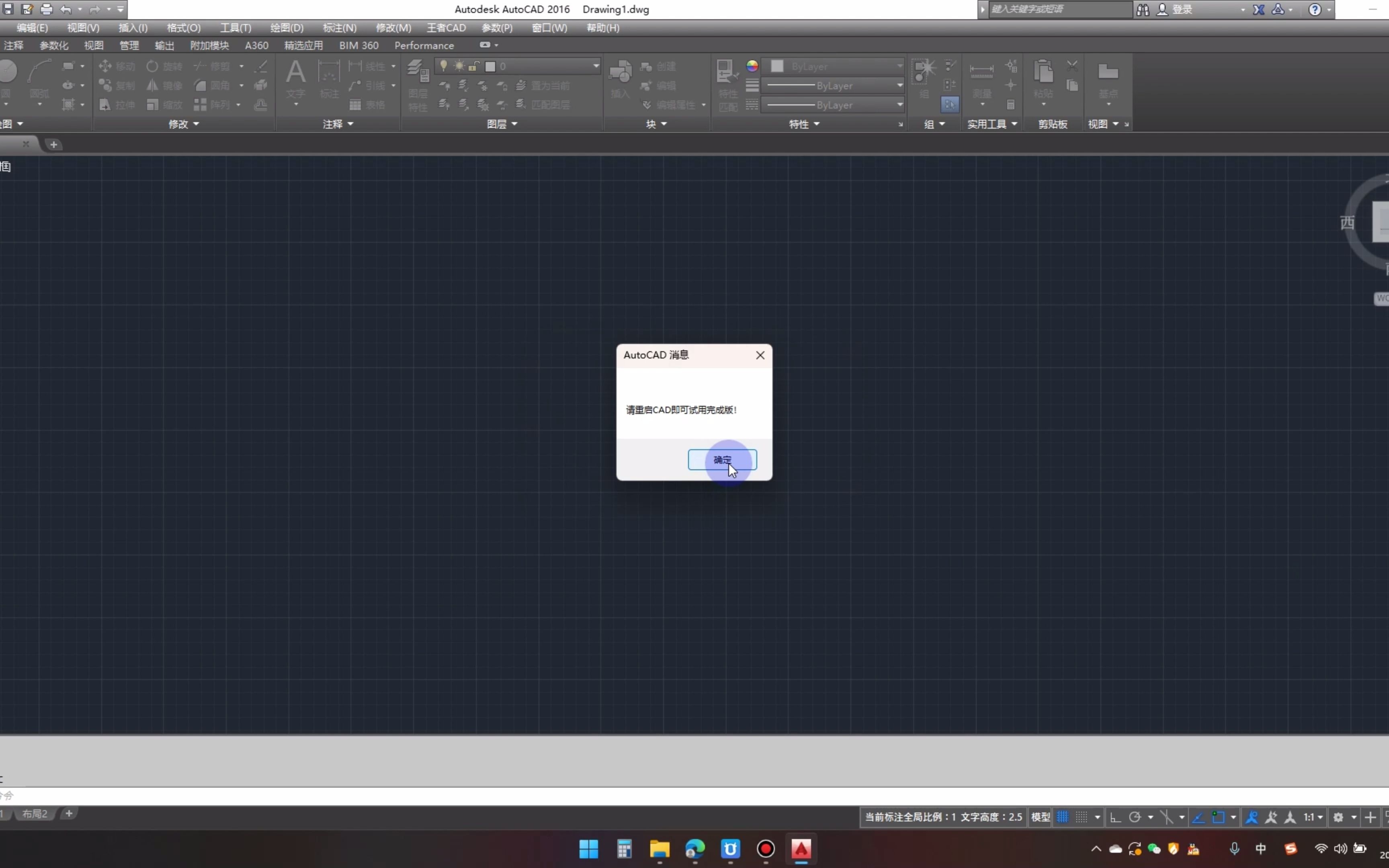1389x868 pixels.
Task: Open workspace switching gear icon
Action: (x=1338, y=817)
